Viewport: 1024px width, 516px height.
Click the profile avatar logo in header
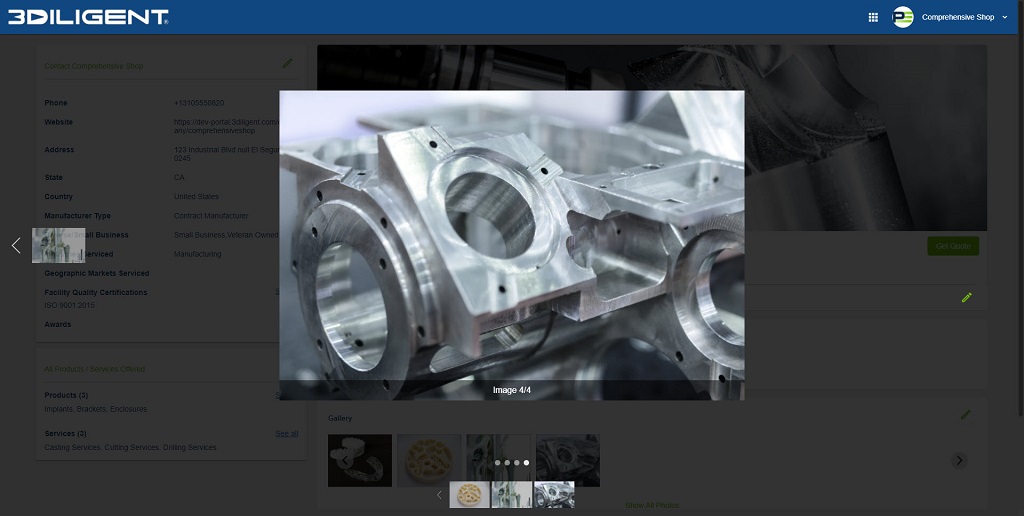(x=903, y=17)
